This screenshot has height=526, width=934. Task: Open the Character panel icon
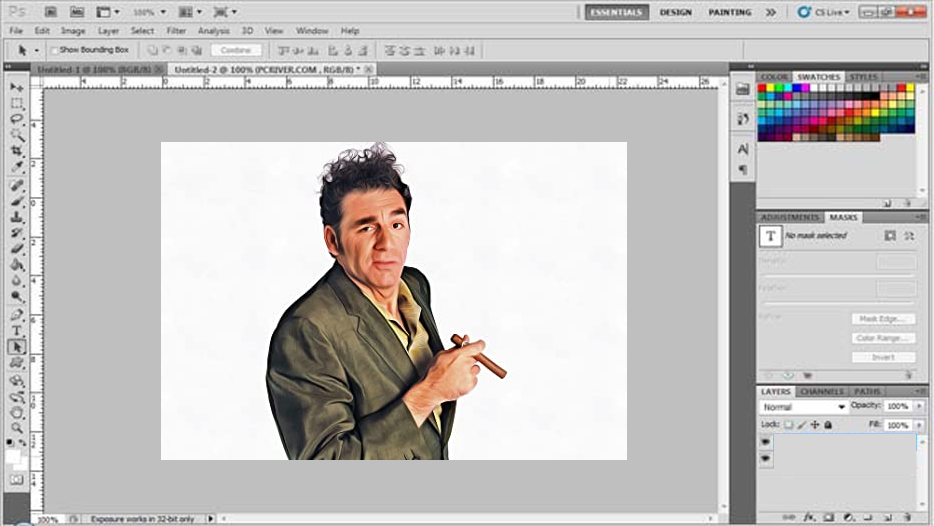[743, 149]
